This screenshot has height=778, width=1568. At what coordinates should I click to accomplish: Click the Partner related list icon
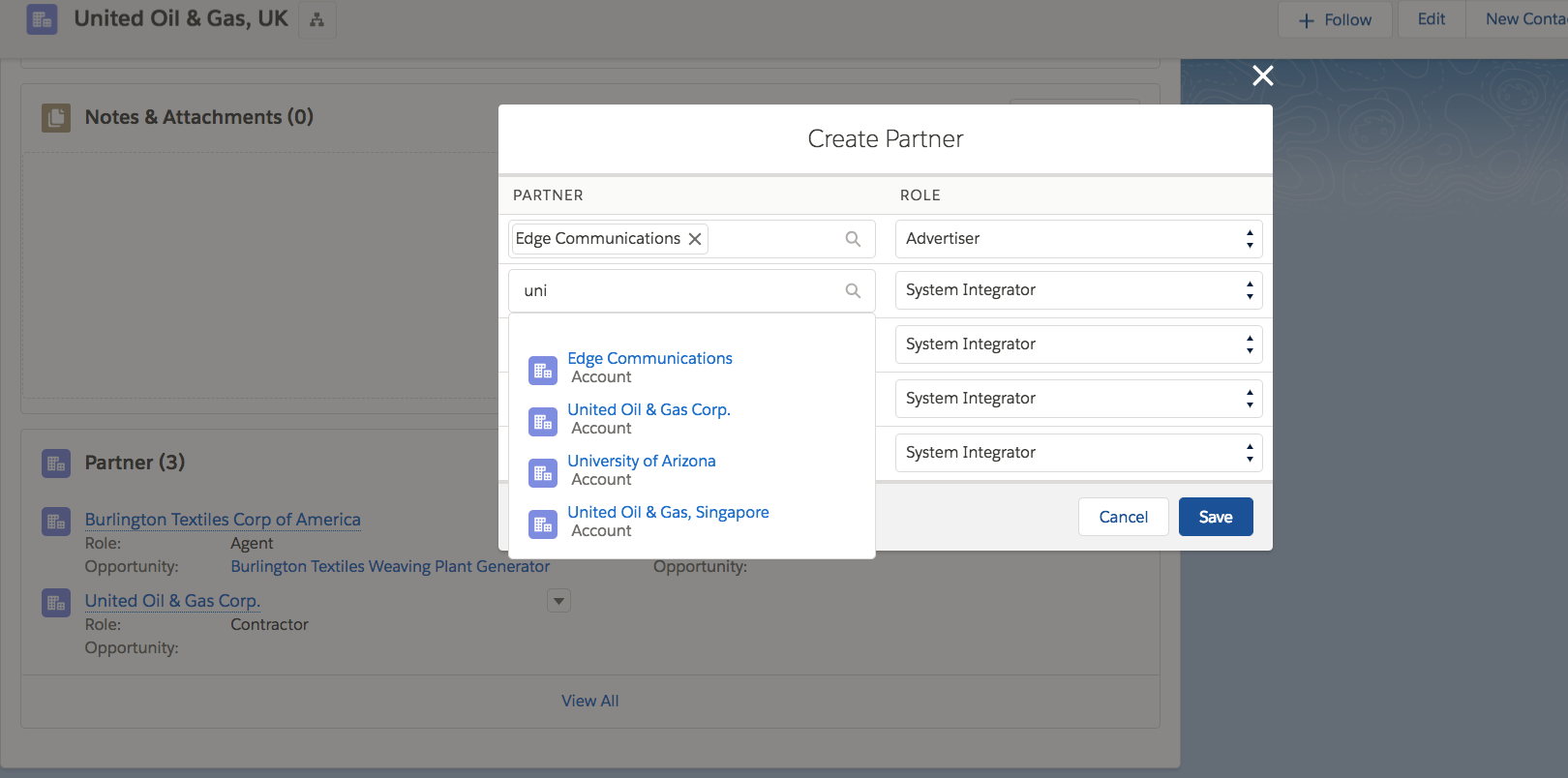(x=56, y=464)
